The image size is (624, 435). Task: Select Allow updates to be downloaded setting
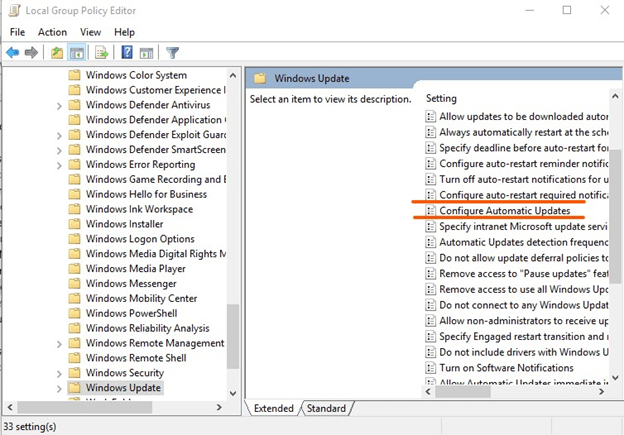[524, 116]
